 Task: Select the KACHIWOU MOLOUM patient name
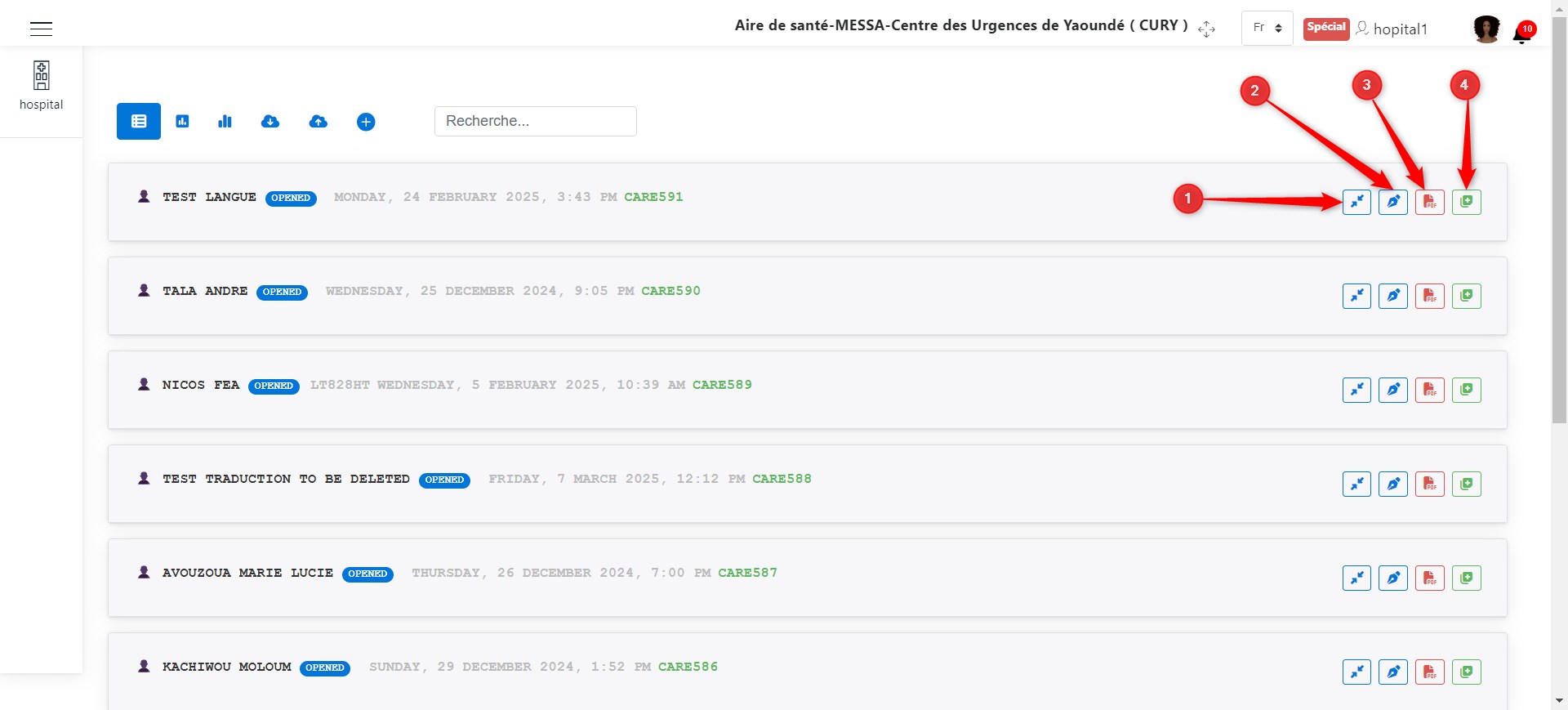pos(227,667)
